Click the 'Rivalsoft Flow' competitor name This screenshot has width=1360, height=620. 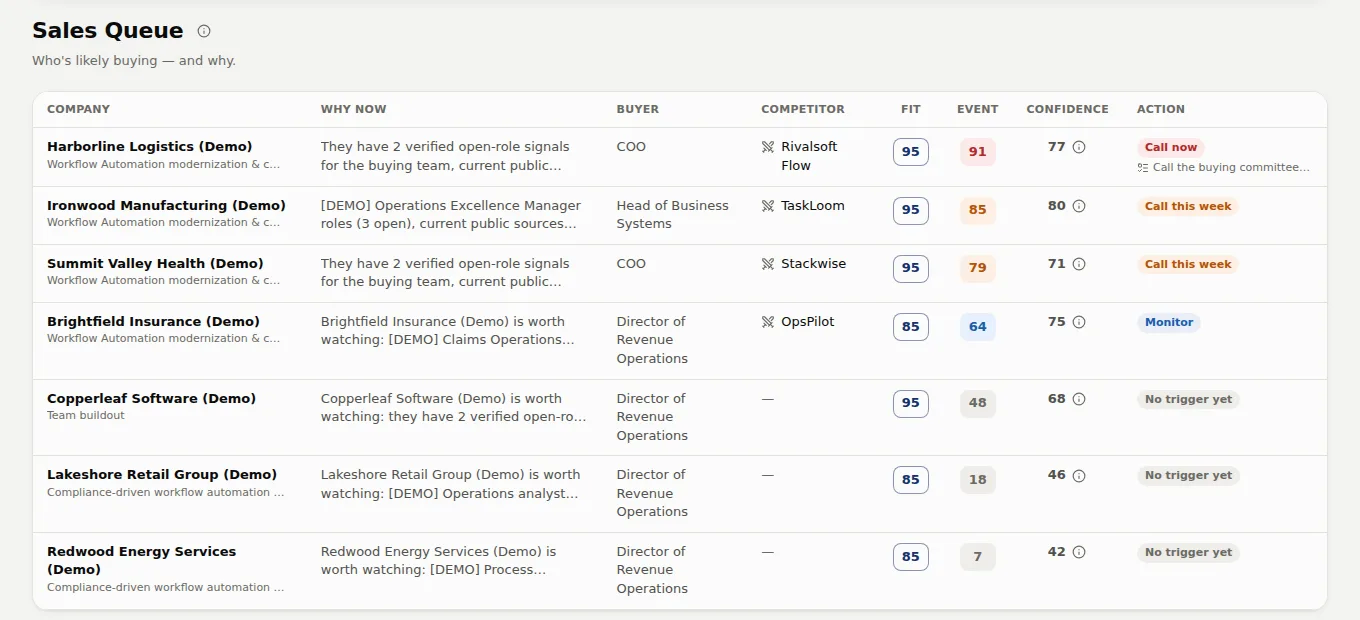click(809, 156)
